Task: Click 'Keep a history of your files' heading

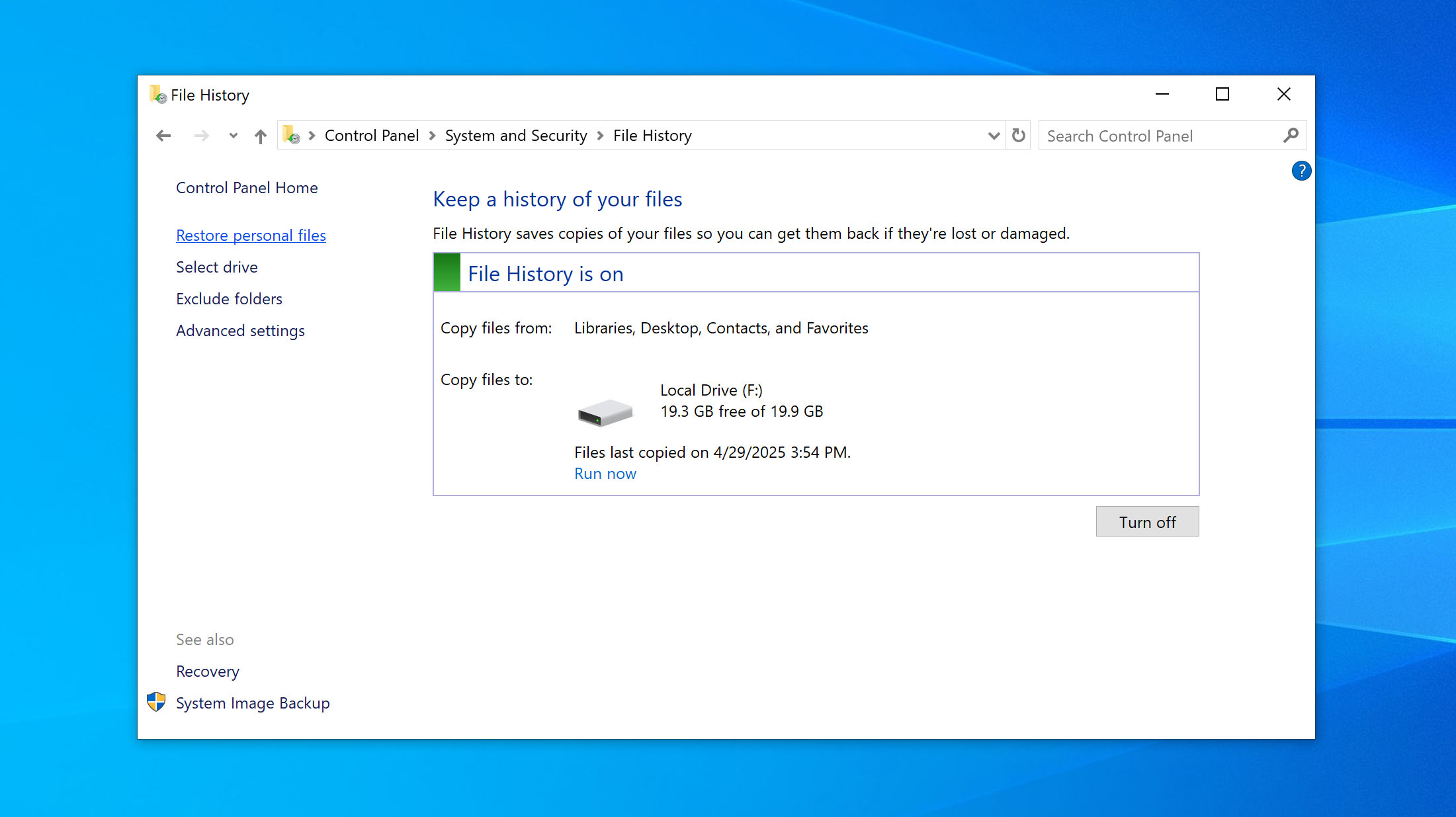Action: click(x=558, y=199)
